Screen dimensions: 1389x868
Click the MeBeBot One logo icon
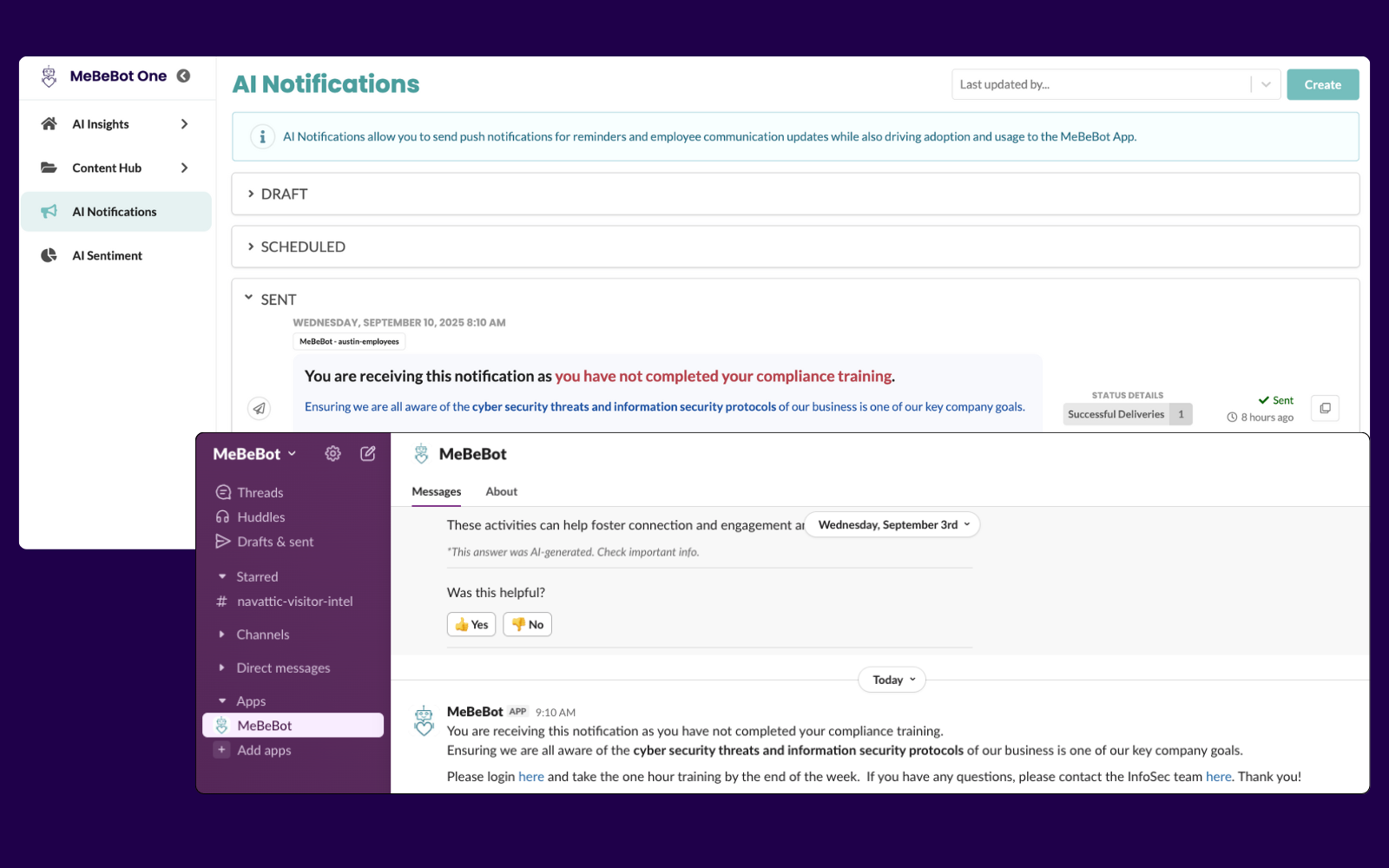(x=49, y=76)
